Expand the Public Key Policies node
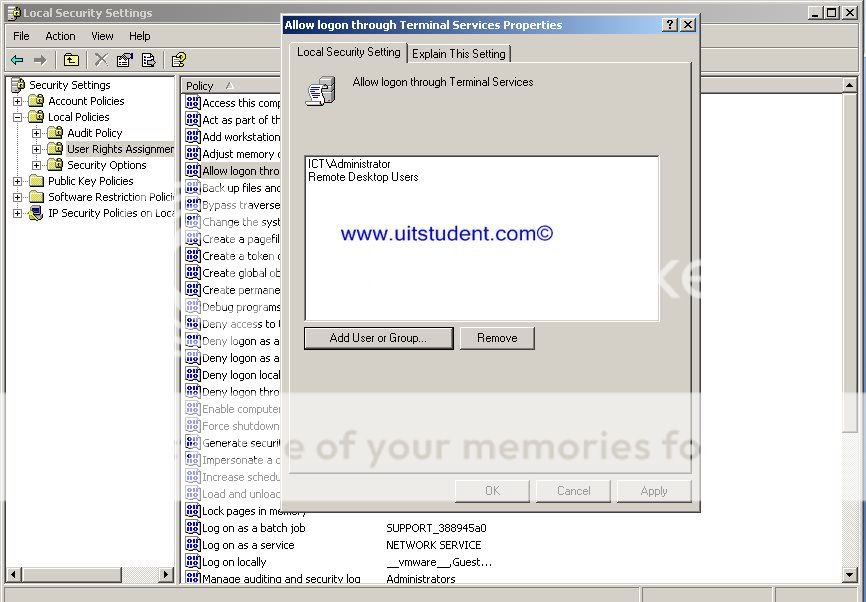Viewport: 866px width, 602px height. 17,181
